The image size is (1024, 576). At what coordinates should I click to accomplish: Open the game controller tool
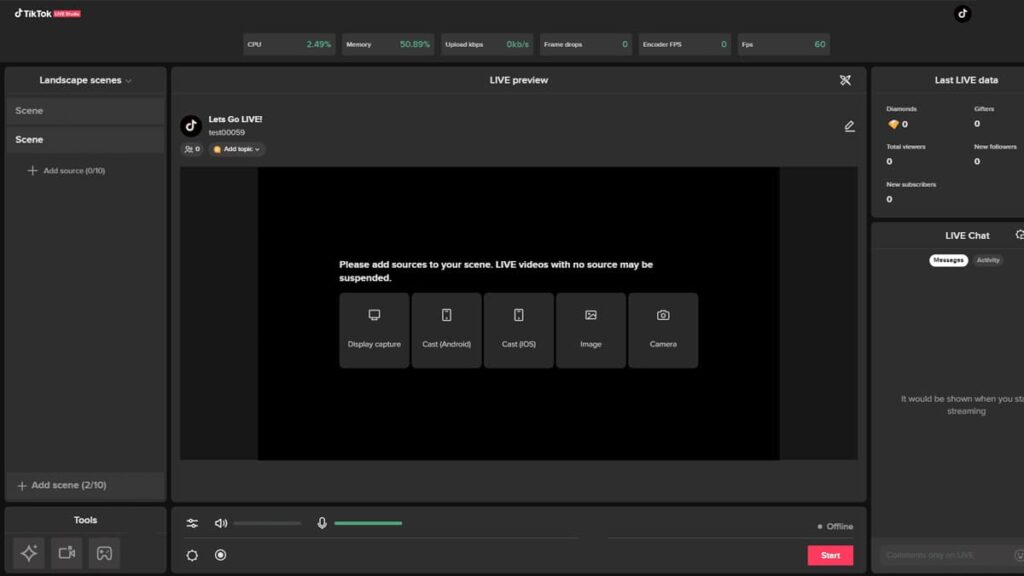tap(104, 553)
